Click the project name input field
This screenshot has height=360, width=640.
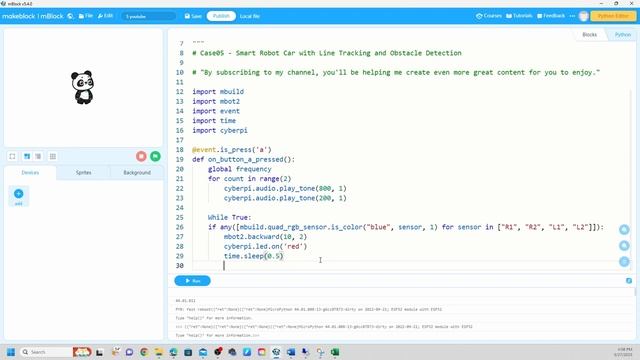point(149,16)
